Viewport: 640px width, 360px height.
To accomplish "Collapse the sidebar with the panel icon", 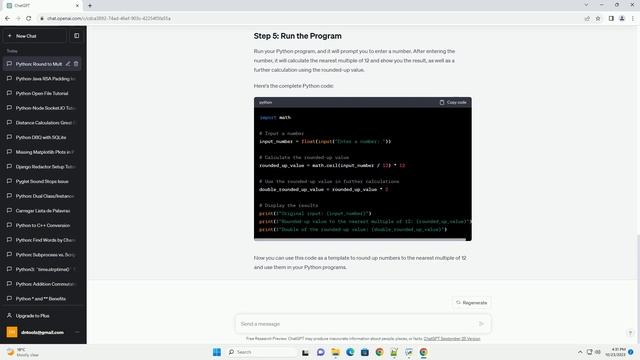I will [x=77, y=36].
